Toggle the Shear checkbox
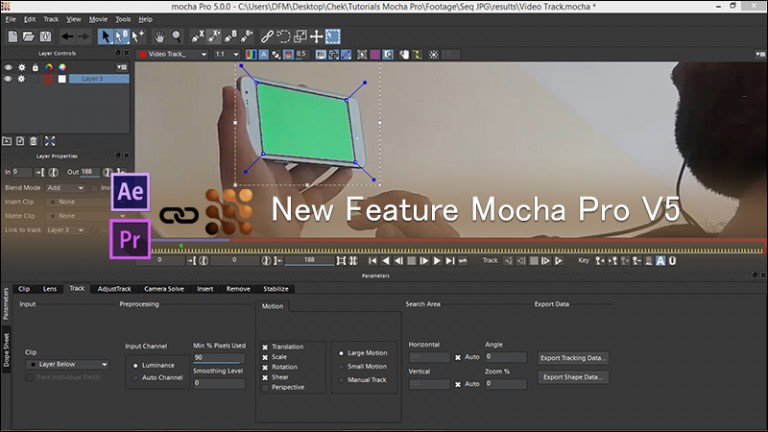The height and width of the screenshot is (432, 768). point(265,378)
